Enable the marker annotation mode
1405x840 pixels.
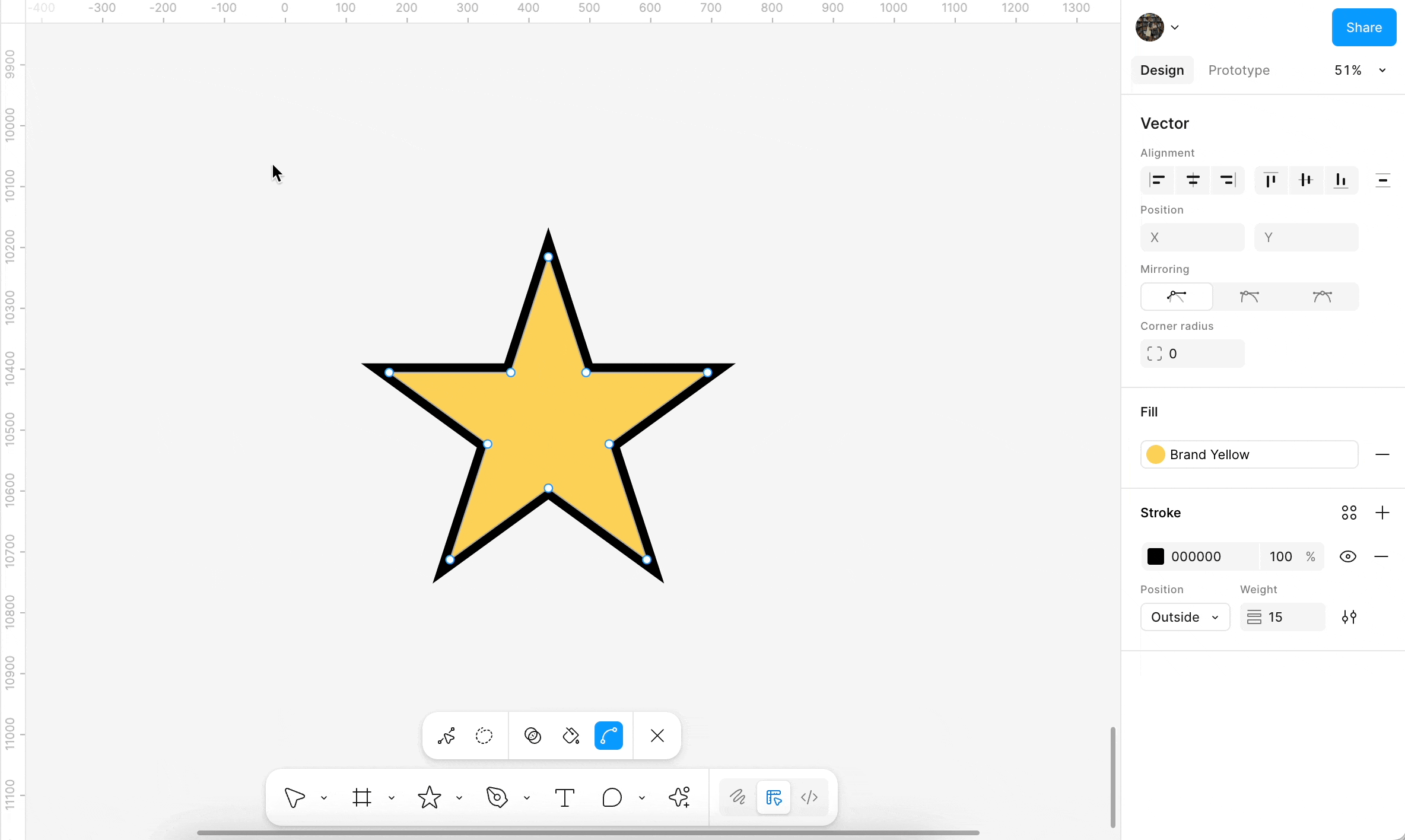coord(738,797)
